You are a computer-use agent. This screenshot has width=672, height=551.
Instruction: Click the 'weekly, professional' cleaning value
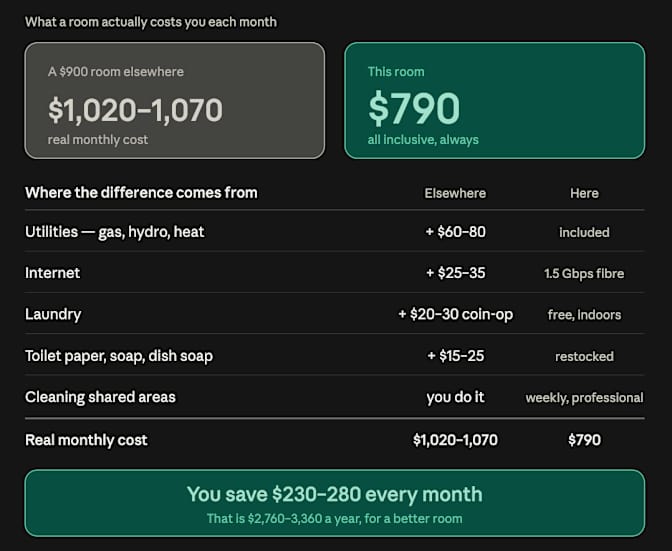coord(584,398)
